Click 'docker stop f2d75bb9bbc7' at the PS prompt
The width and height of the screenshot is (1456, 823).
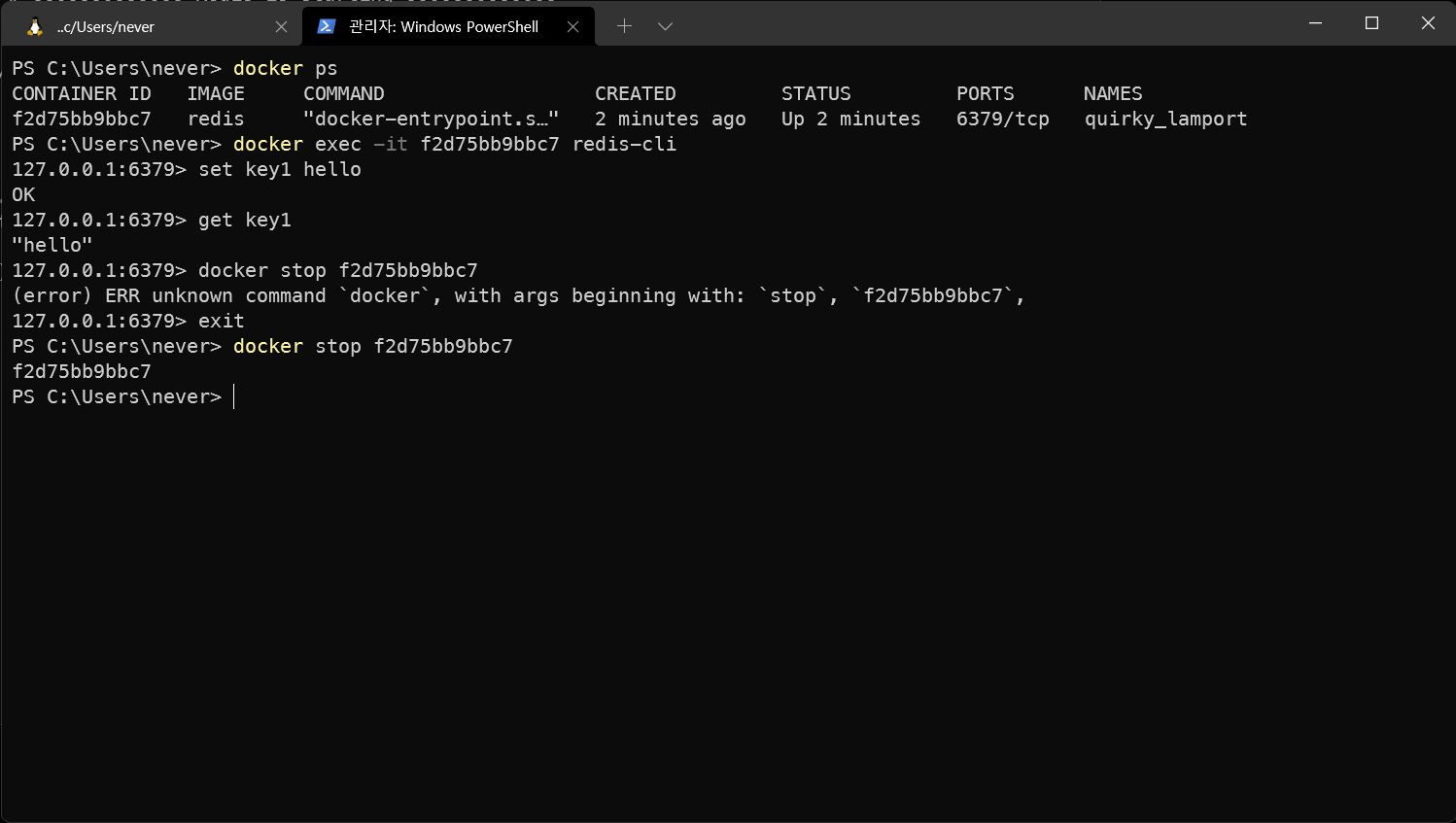point(373,346)
